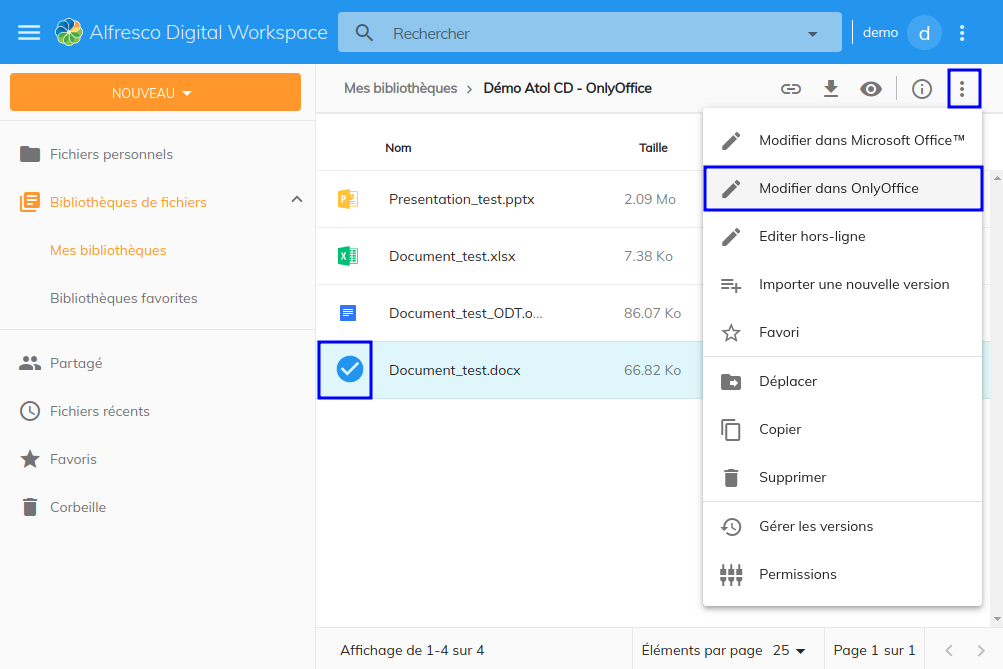
Task: Choose Supprimer from the menu
Action: [x=842, y=477]
